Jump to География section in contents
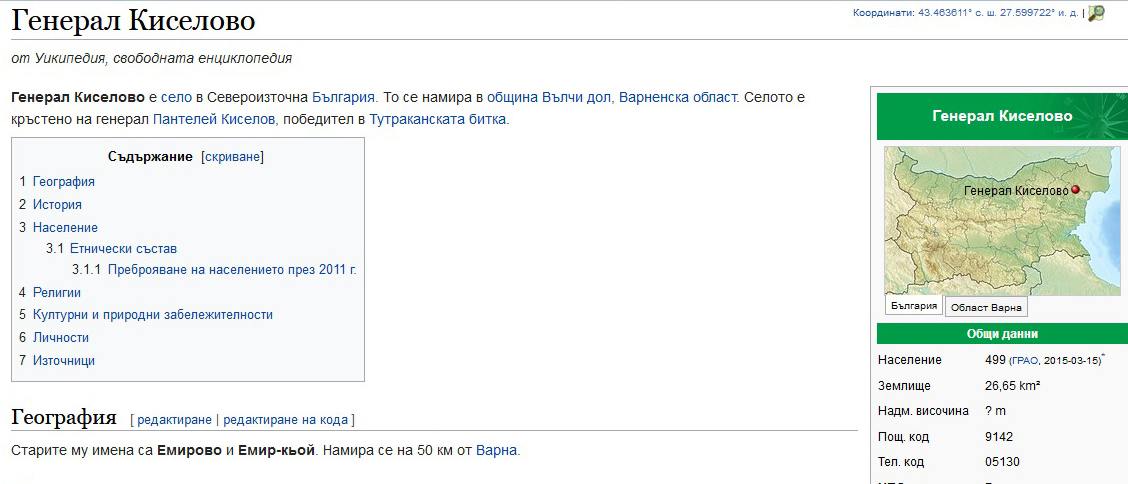1128x484 pixels. click(63, 182)
